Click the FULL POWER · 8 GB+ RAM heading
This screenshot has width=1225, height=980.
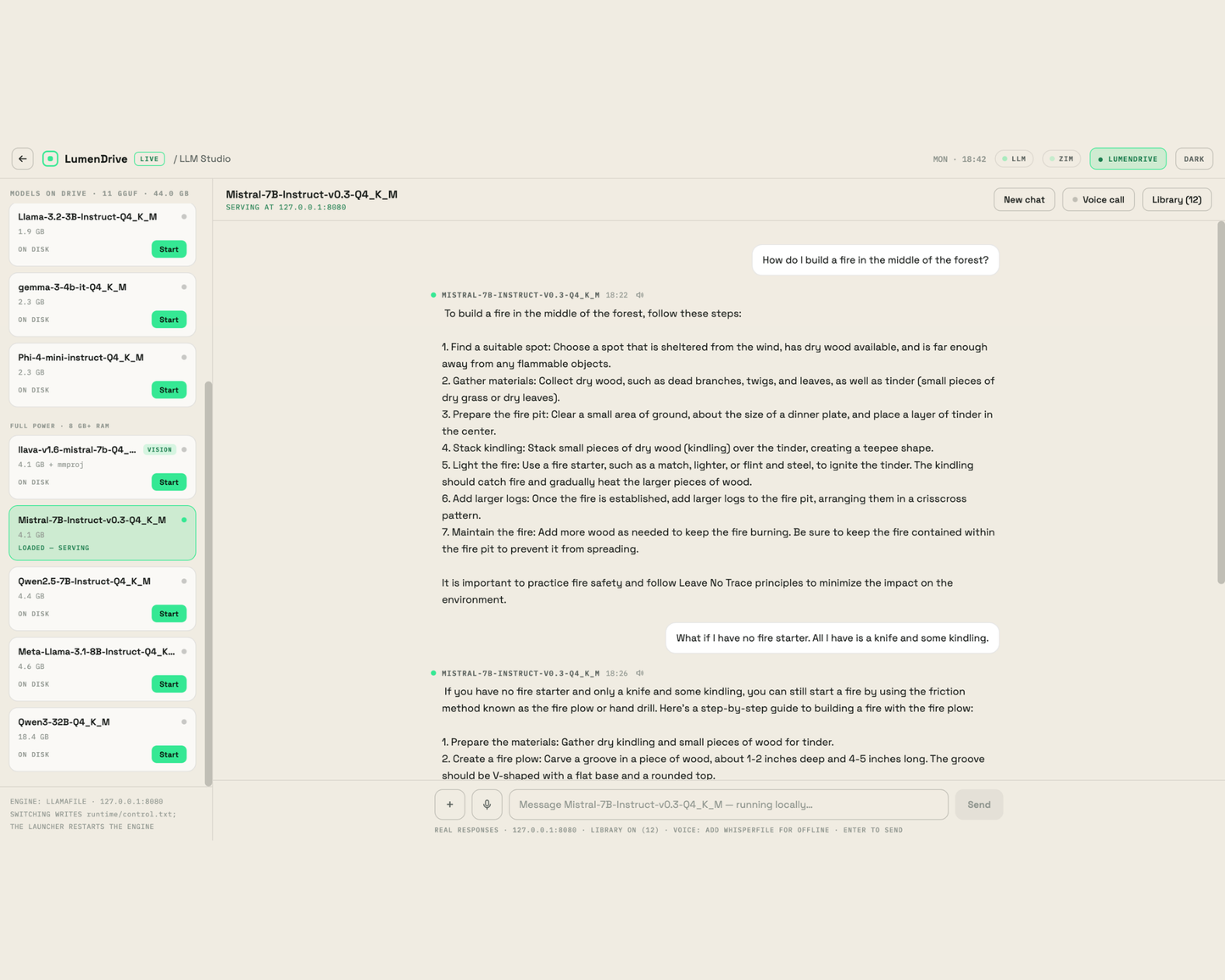pyautogui.click(x=59, y=426)
